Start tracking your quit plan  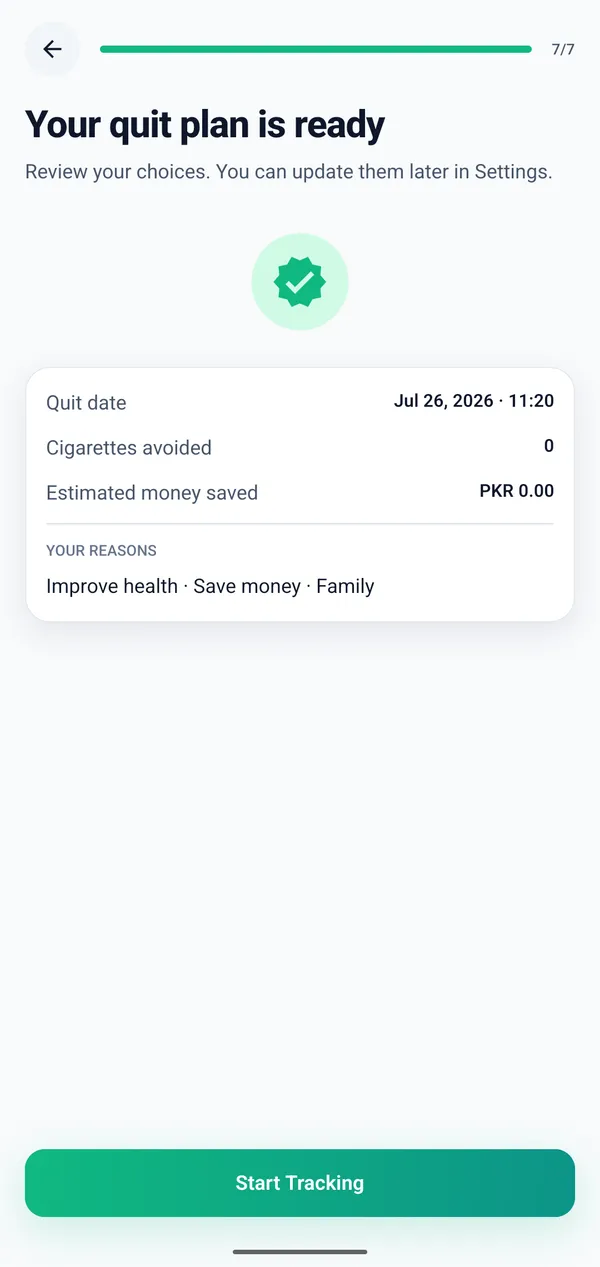click(300, 1183)
